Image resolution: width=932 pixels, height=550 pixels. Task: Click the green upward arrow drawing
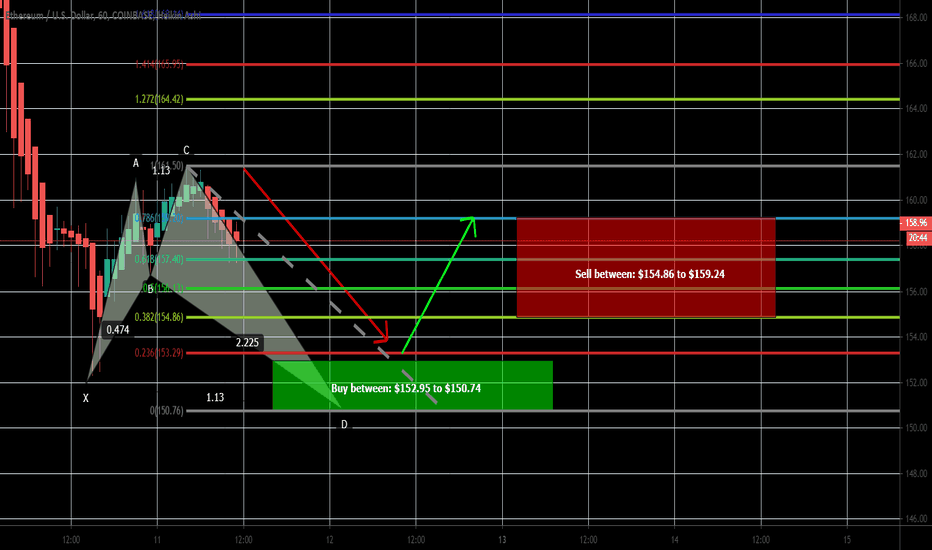[439, 285]
